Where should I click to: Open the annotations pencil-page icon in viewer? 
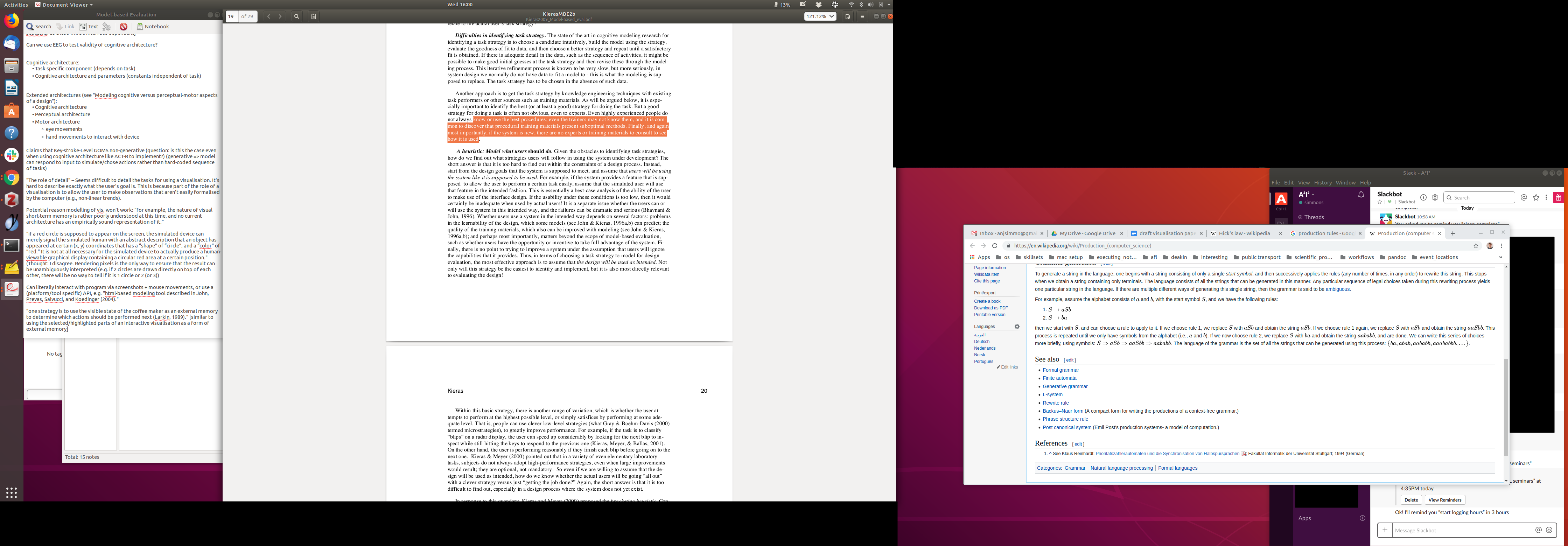[847, 16]
